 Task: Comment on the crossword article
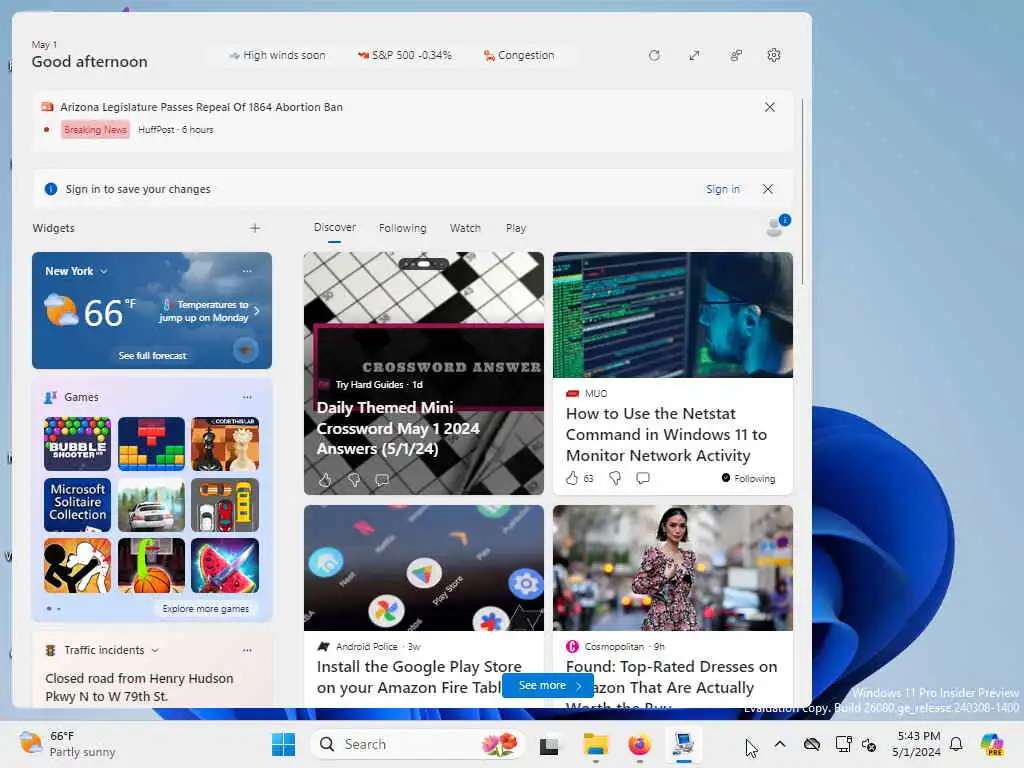382,481
